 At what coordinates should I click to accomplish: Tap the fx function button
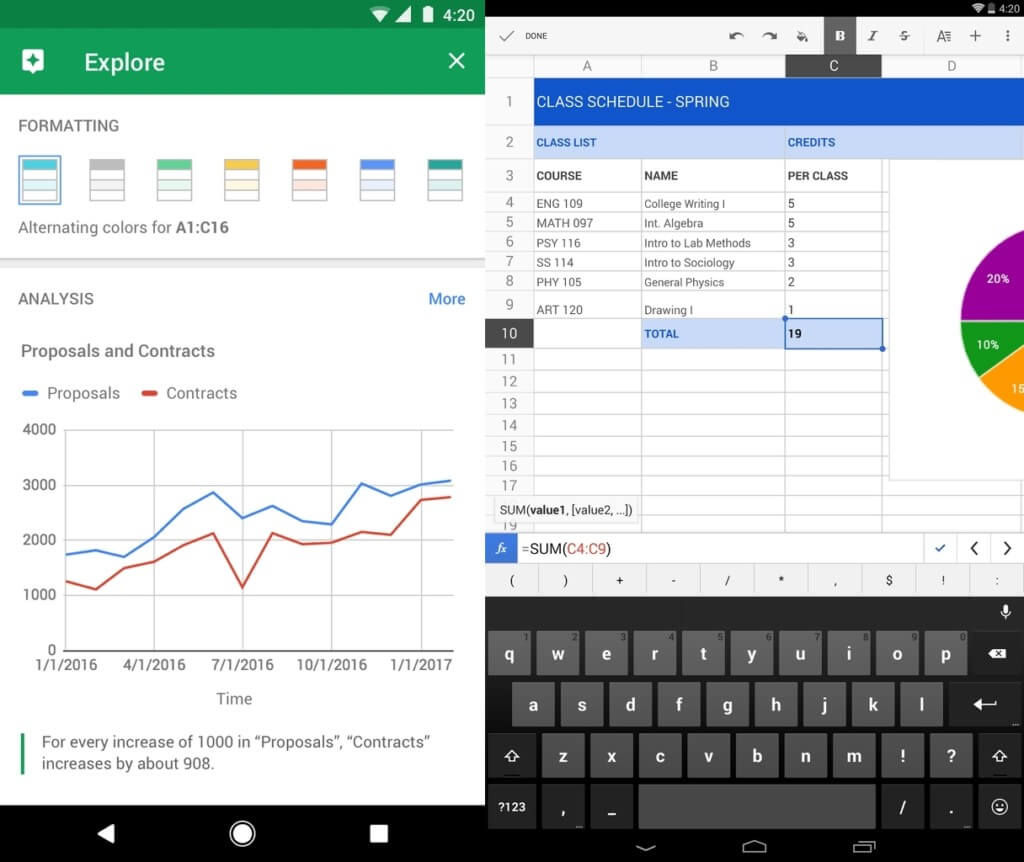pyautogui.click(x=501, y=548)
